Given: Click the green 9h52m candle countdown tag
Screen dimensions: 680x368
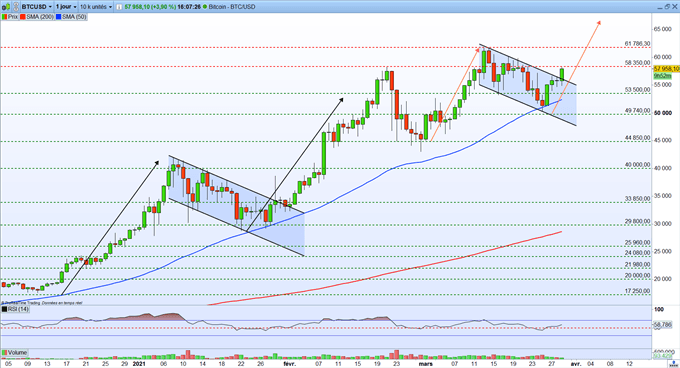Looking at the screenshot, I should pyautogui.click(x=663, y=75).
